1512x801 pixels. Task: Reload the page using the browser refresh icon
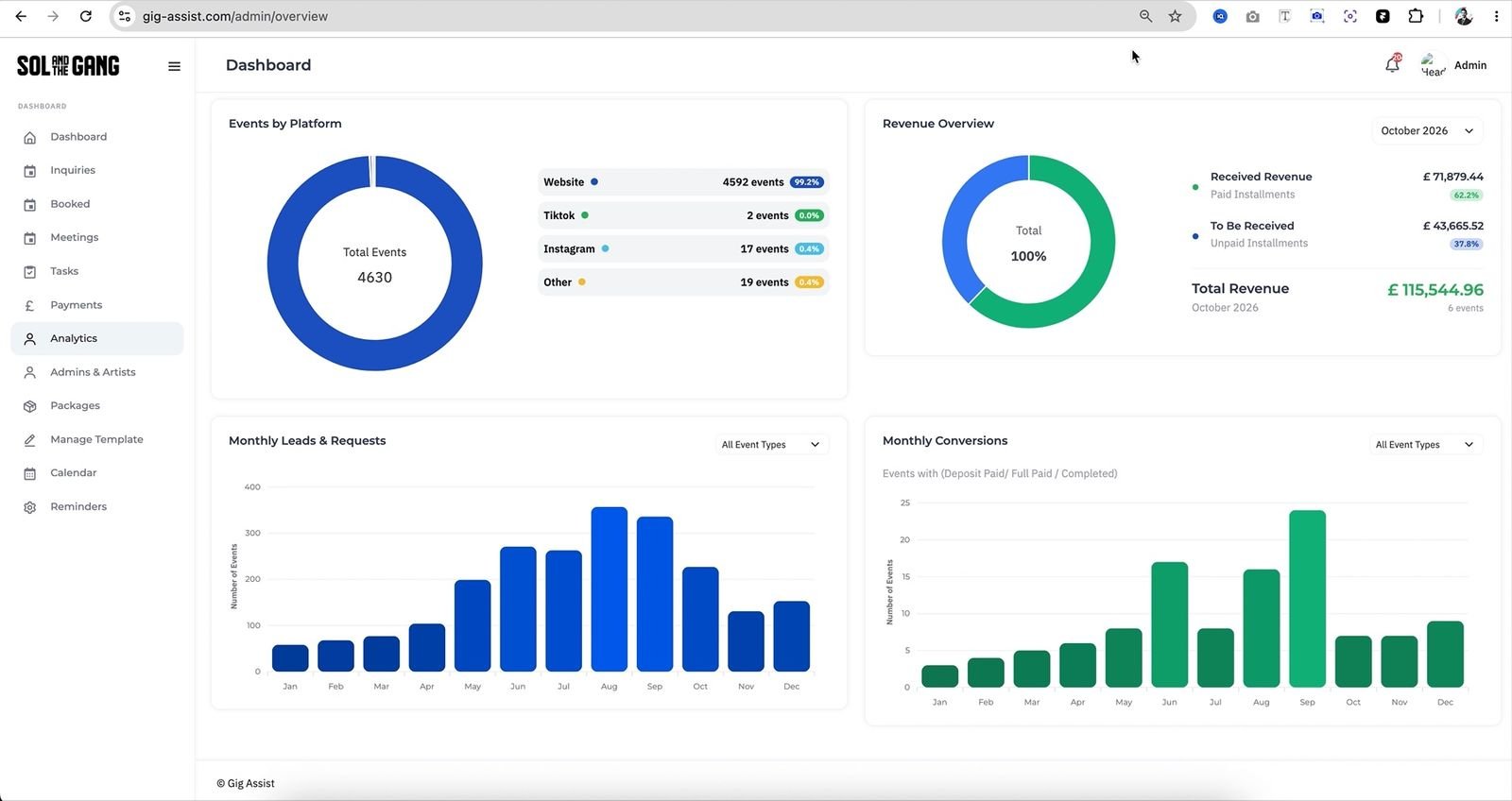pyautogui.click(x=86, y=16)
